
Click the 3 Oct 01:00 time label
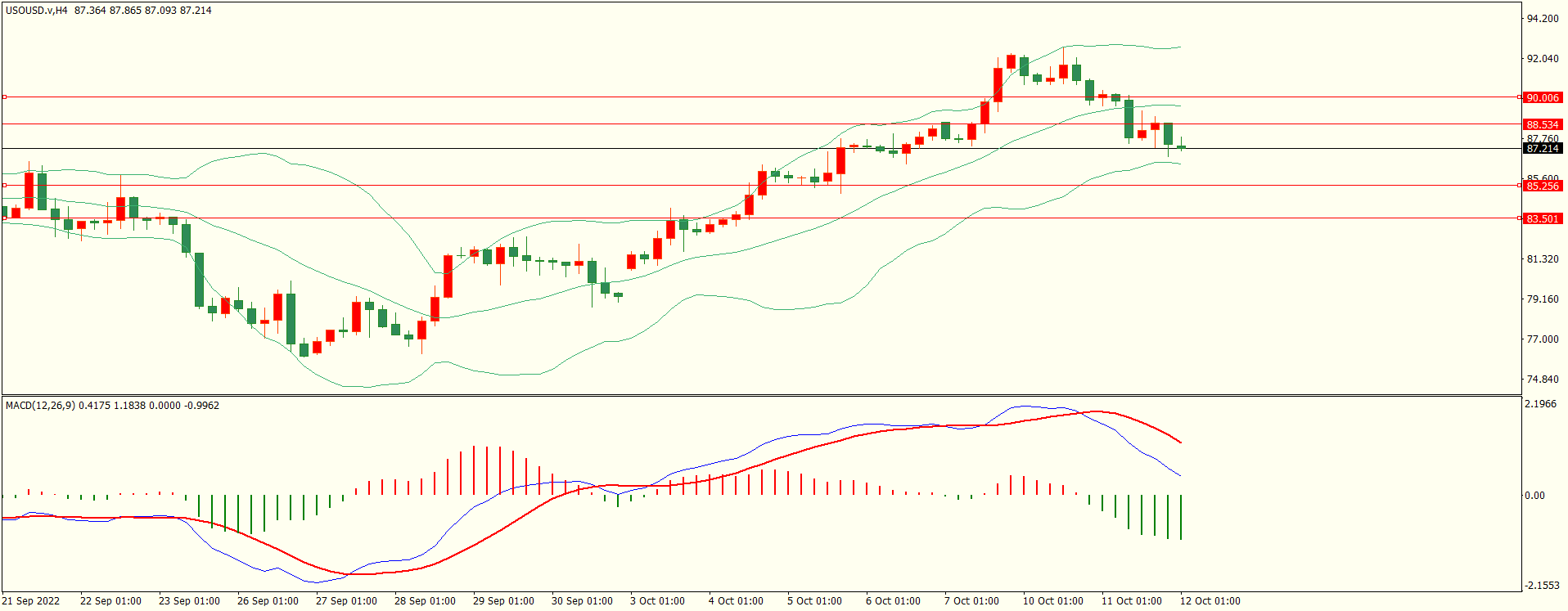click(657, 601)
